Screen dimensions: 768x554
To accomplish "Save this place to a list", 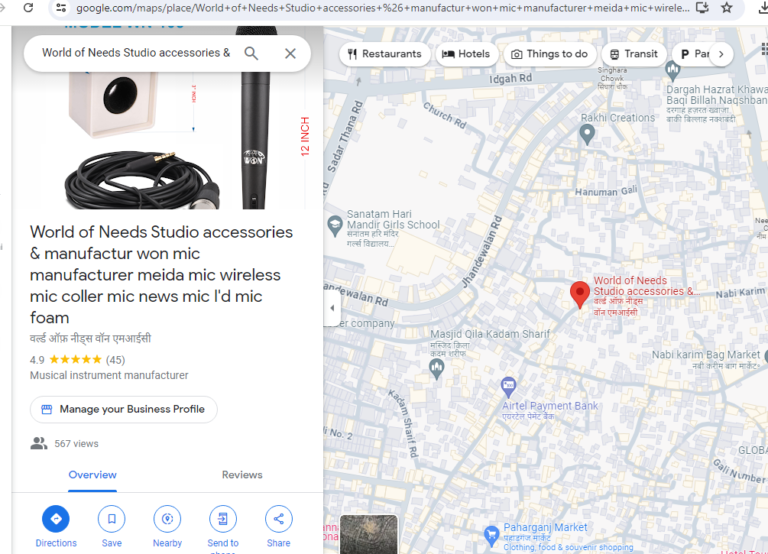I will click(x=112, y=519).
